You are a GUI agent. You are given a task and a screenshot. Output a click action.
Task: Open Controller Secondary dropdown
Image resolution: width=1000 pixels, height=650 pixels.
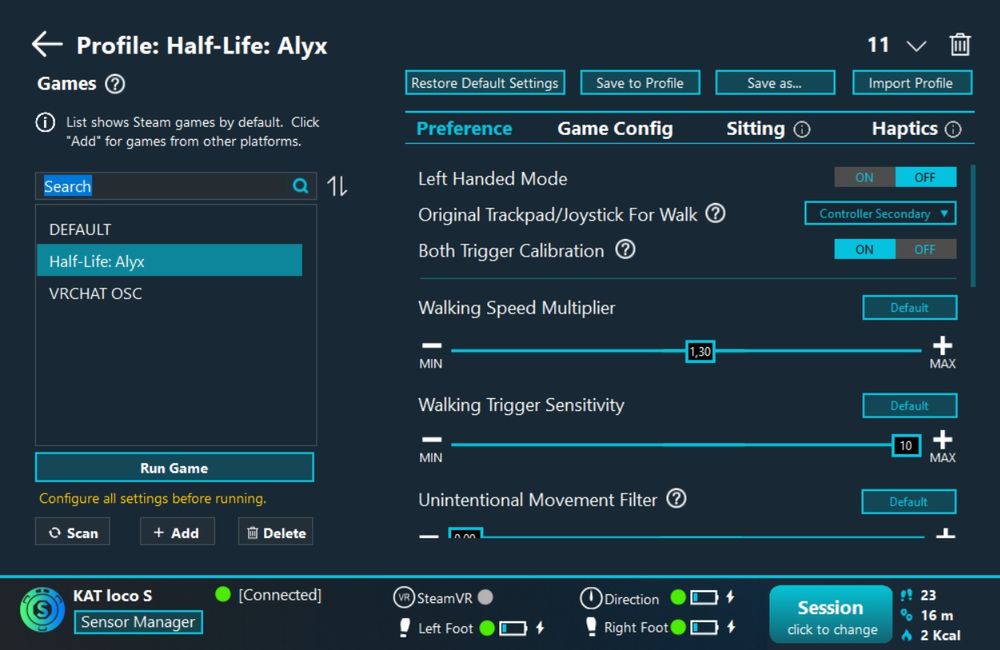point(880,214)
